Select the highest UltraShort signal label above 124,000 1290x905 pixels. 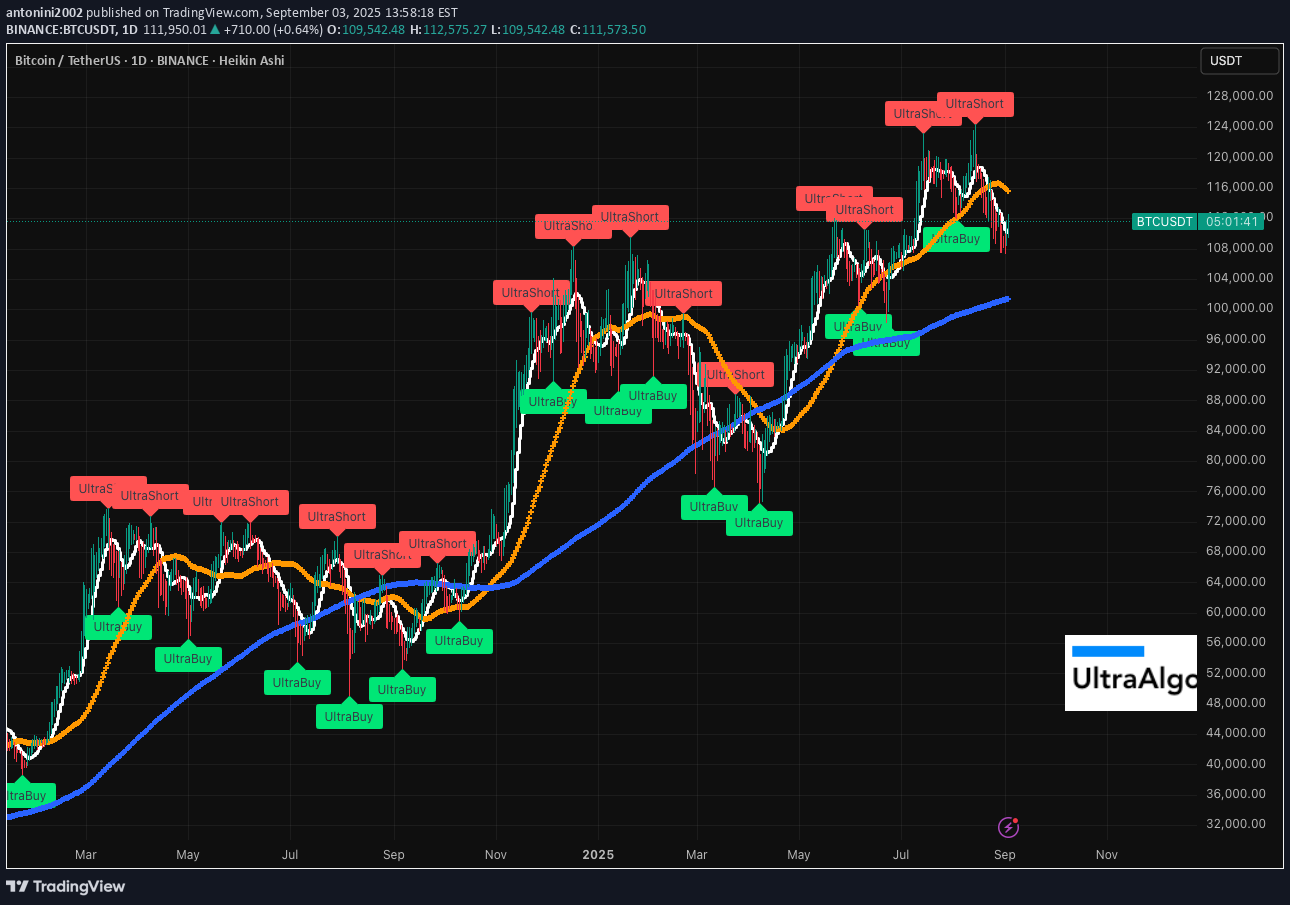[x=975, y=104]
